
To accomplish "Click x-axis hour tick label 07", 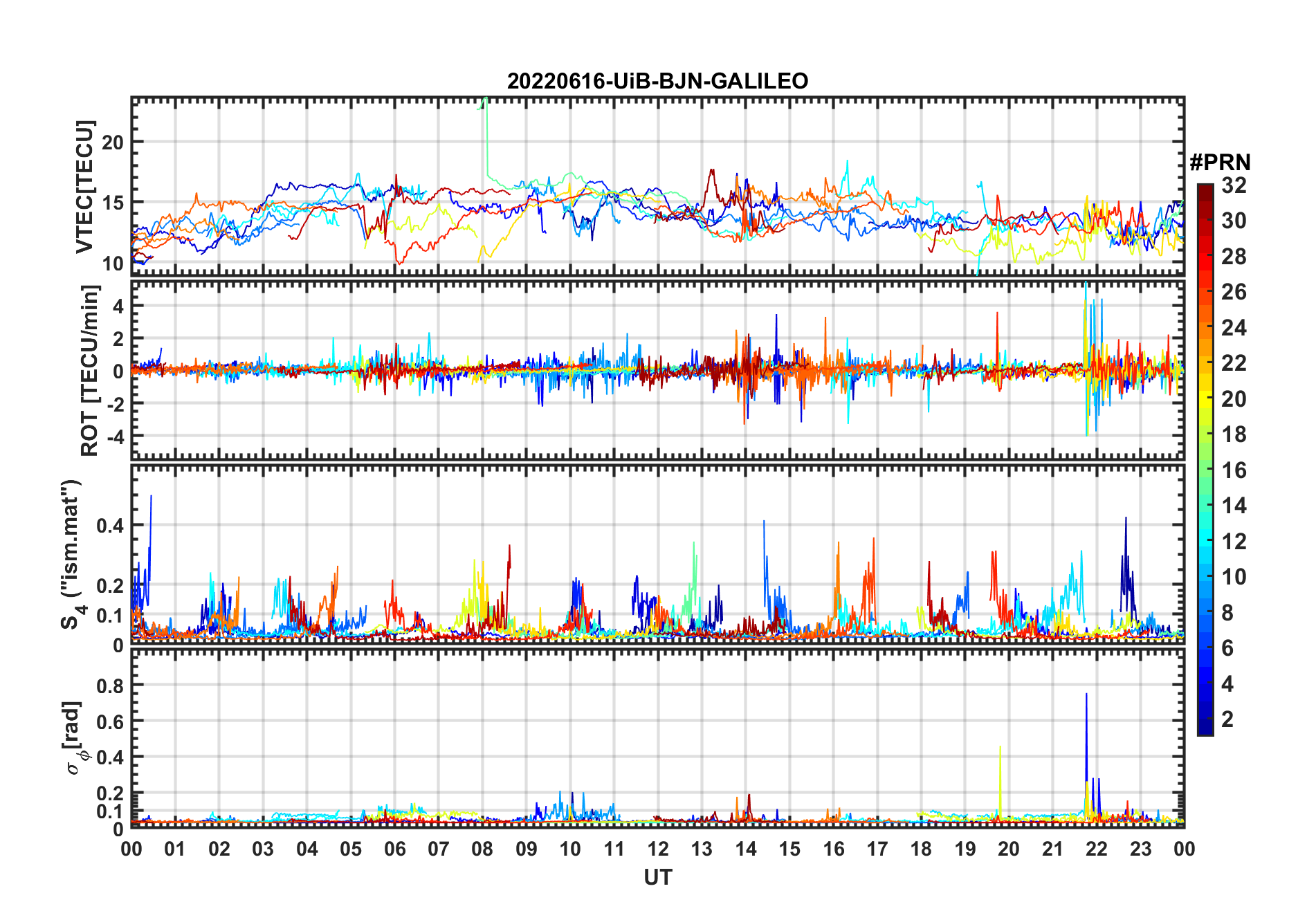I will 439,849.
